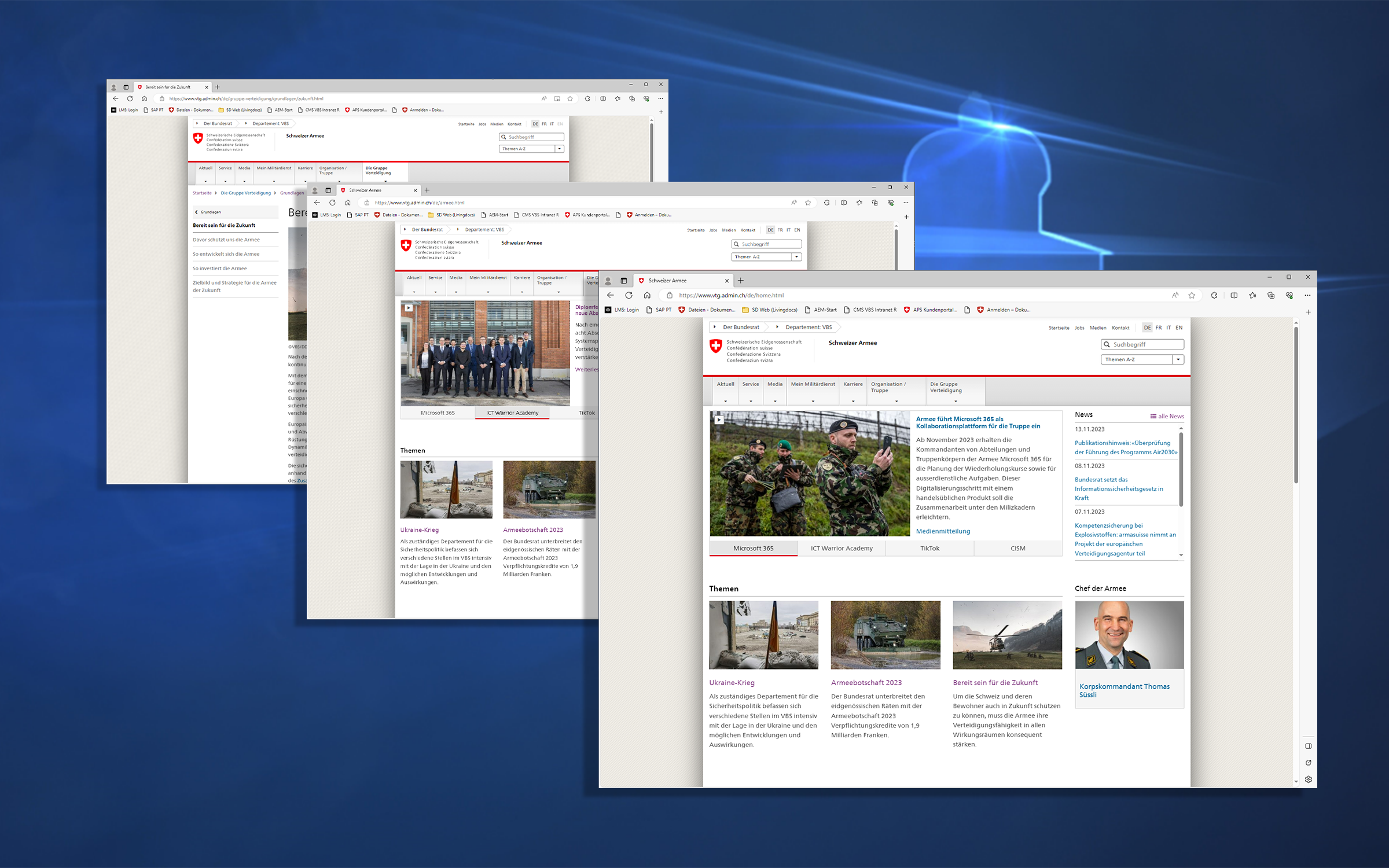Screen dimensions: 1389x868
Task: Open the Medienmitteilung link
Action: 943,531
